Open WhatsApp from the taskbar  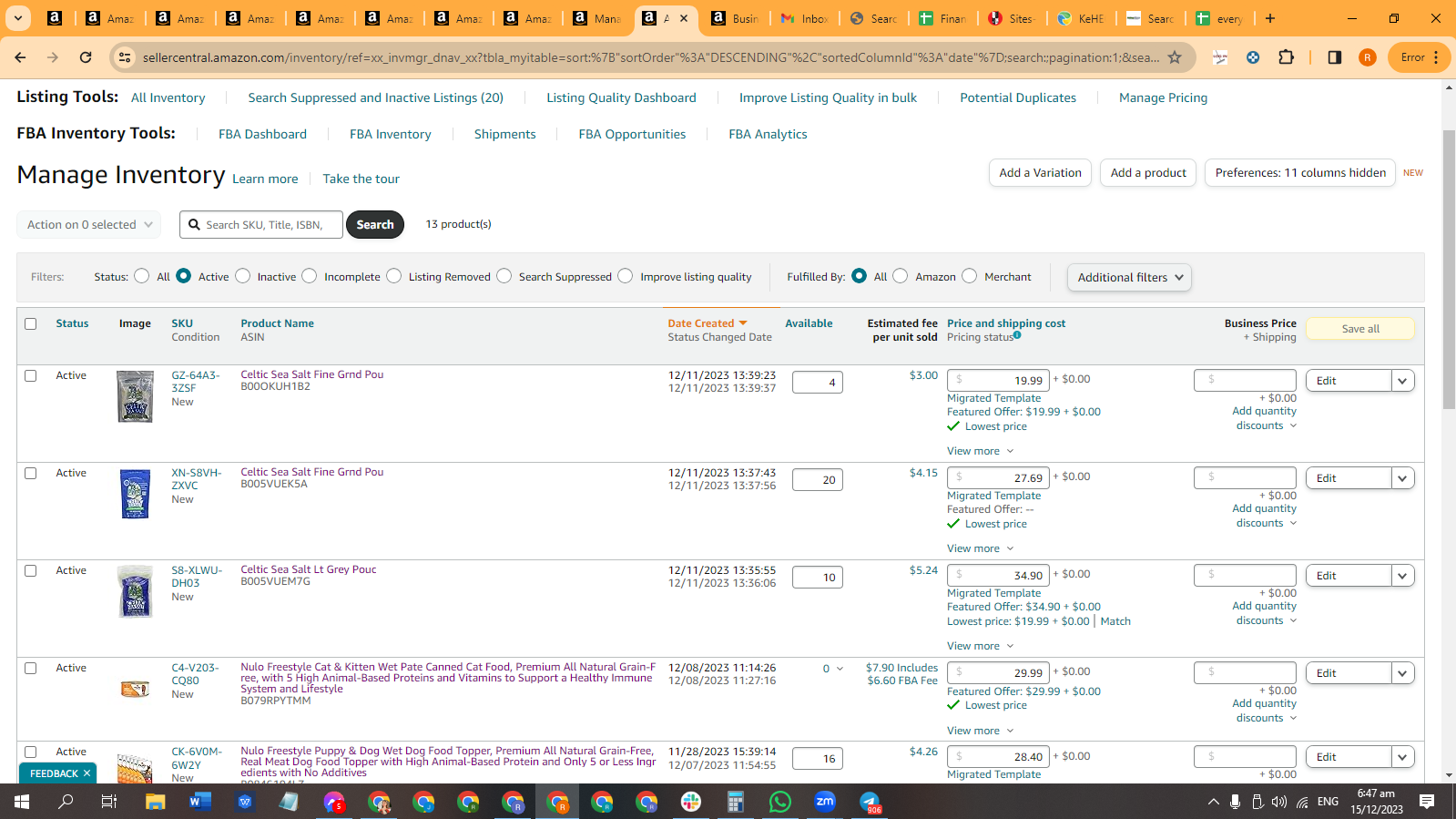[x=780, y=802]
